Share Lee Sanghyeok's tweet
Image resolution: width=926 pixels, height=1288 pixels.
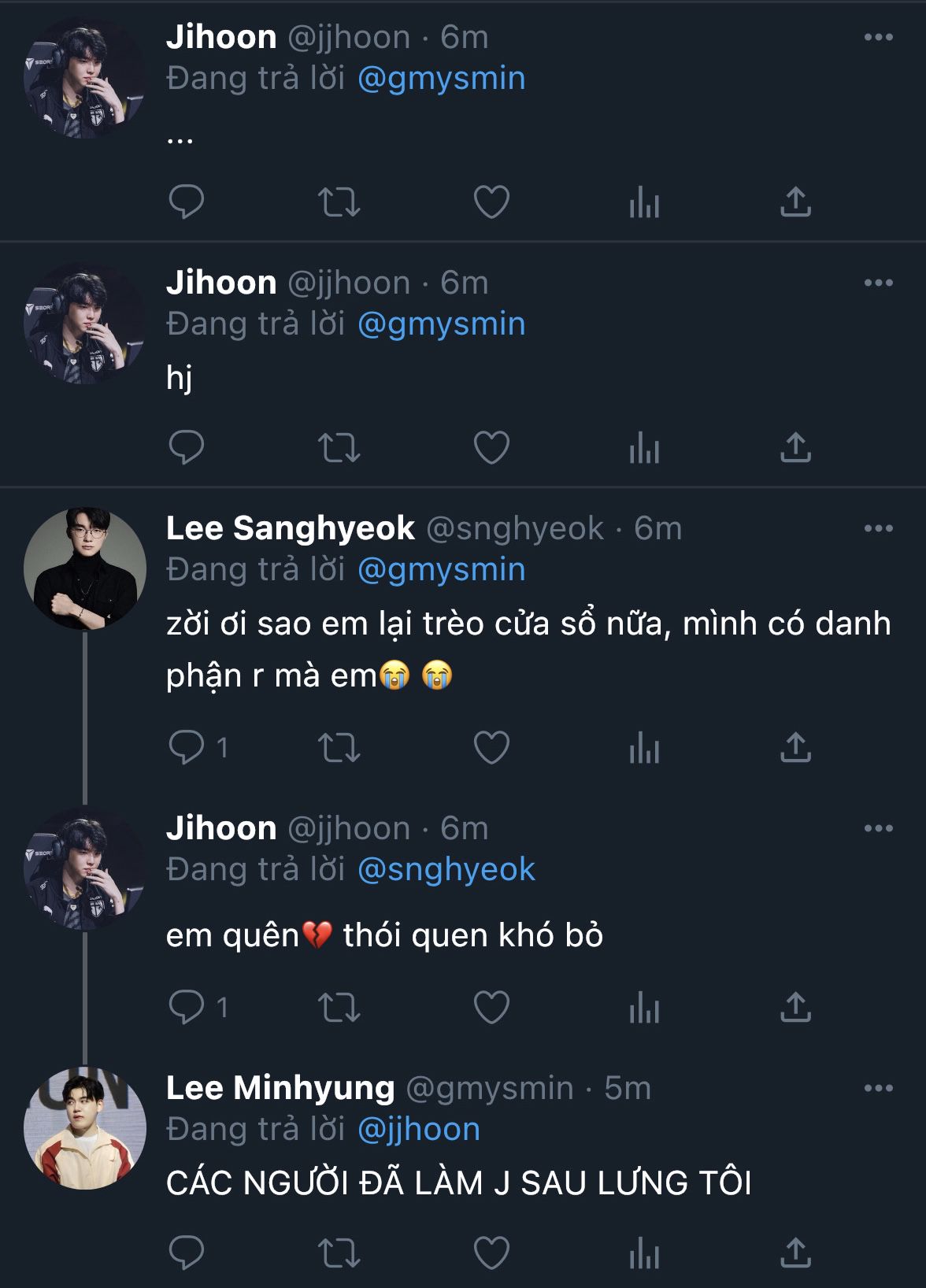795,747
